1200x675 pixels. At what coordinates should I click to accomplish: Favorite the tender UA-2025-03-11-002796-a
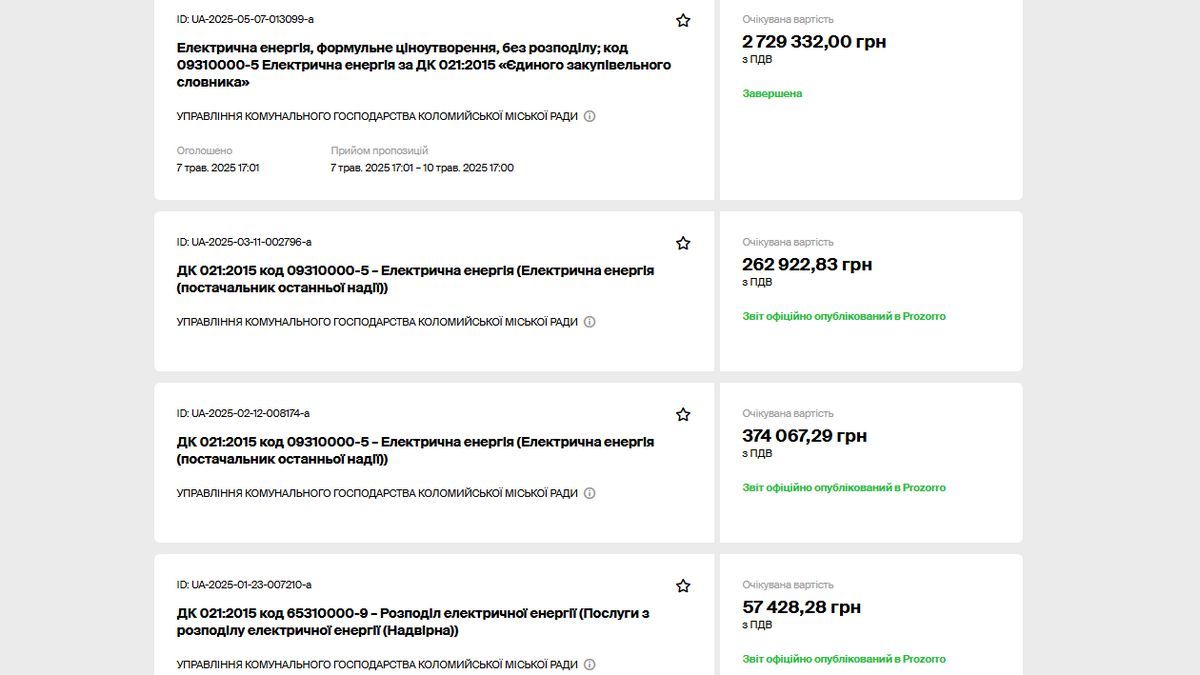[683, 243]
